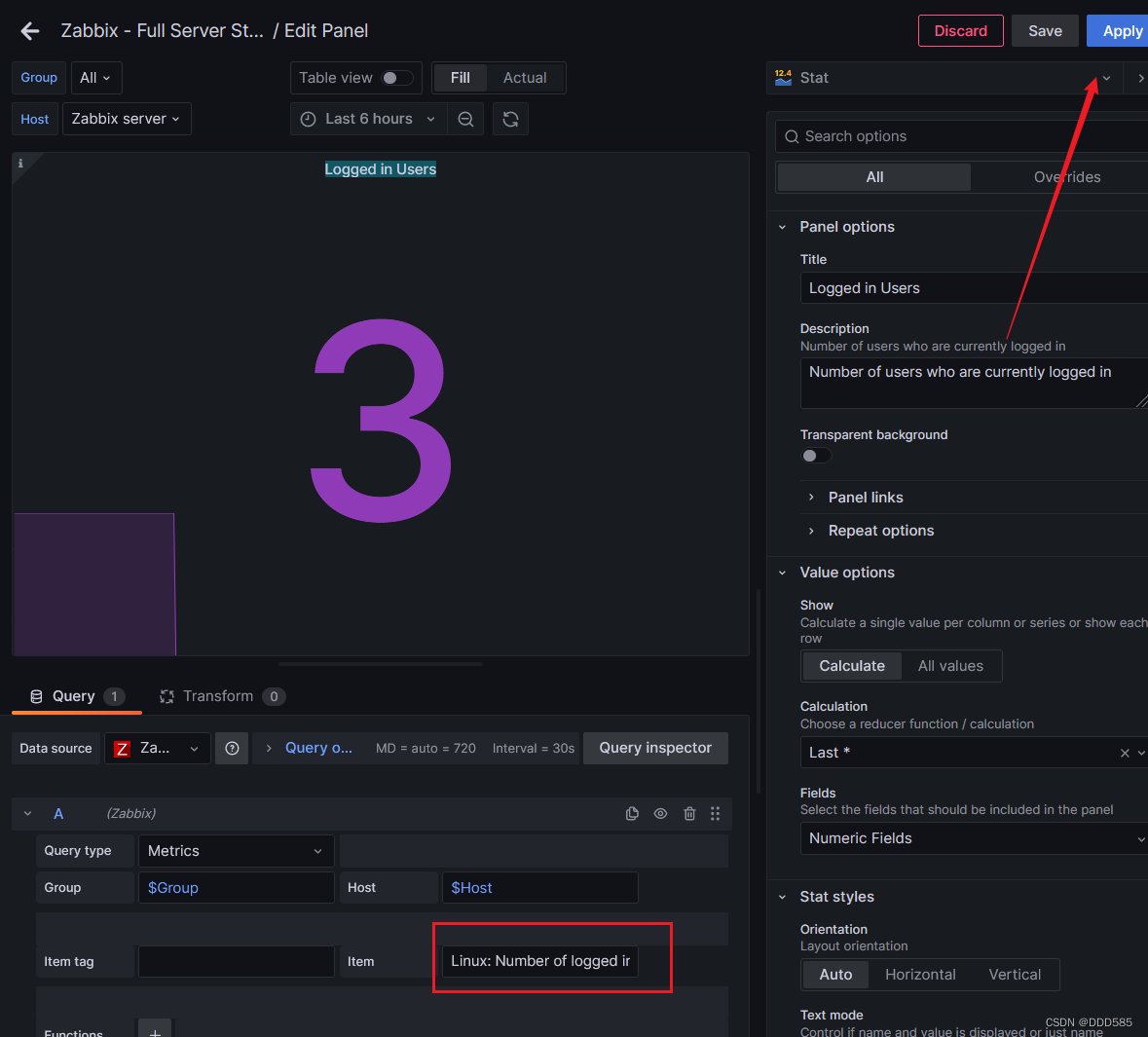The height and width of the screenshot is (1037, 1148).
Task: Open Query type Metrics dropdown
Action: pos(236,851)
